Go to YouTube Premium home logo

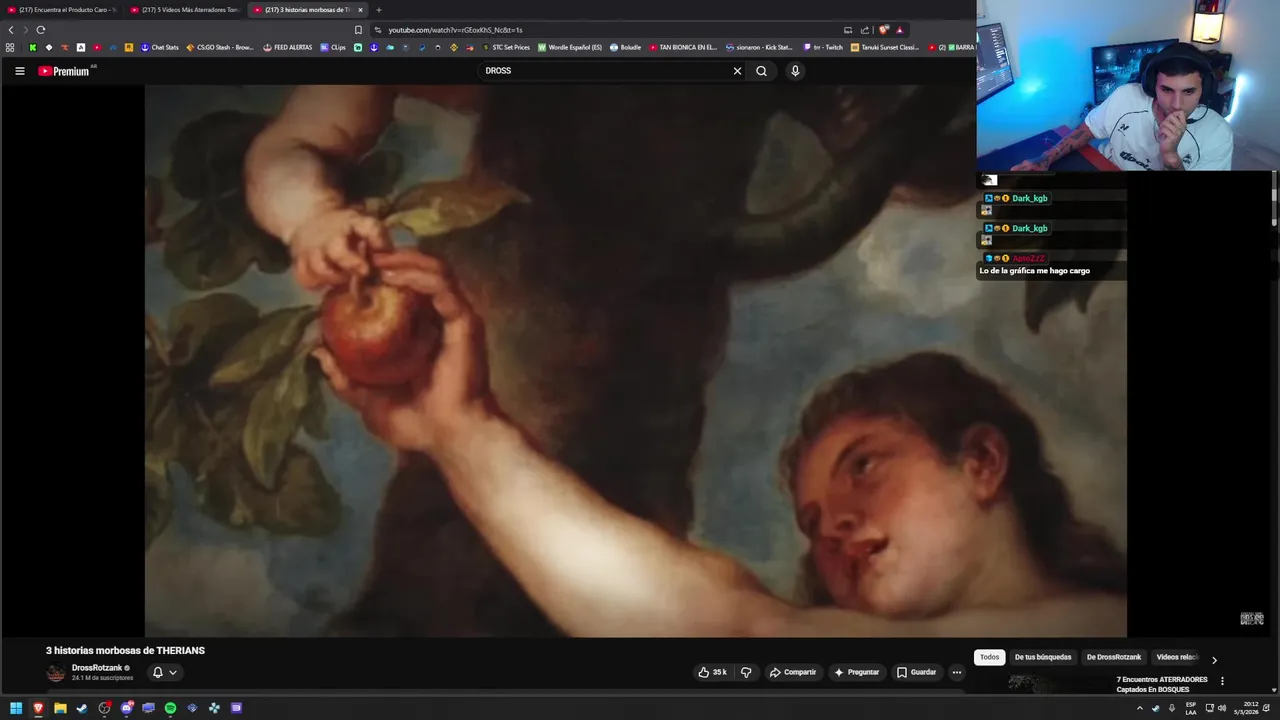[x=64, y=71]
